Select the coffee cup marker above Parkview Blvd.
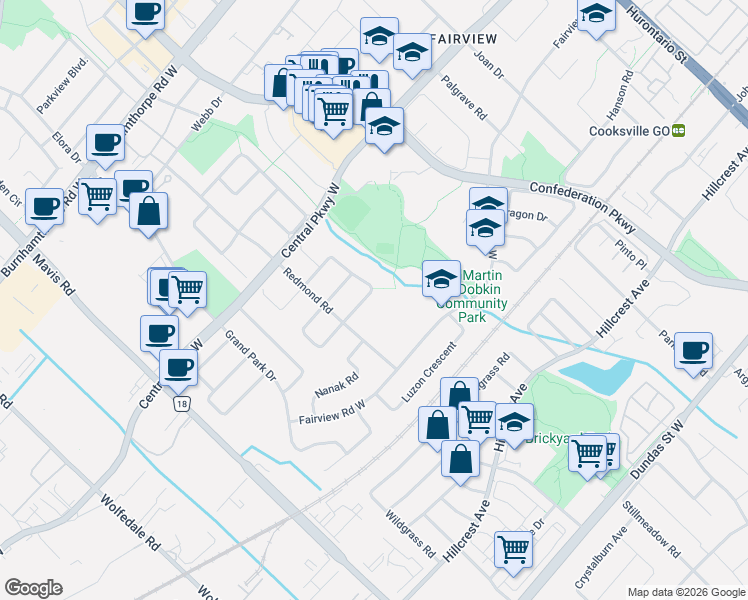This screenshot has width=748, height=600. click(145, 14)
